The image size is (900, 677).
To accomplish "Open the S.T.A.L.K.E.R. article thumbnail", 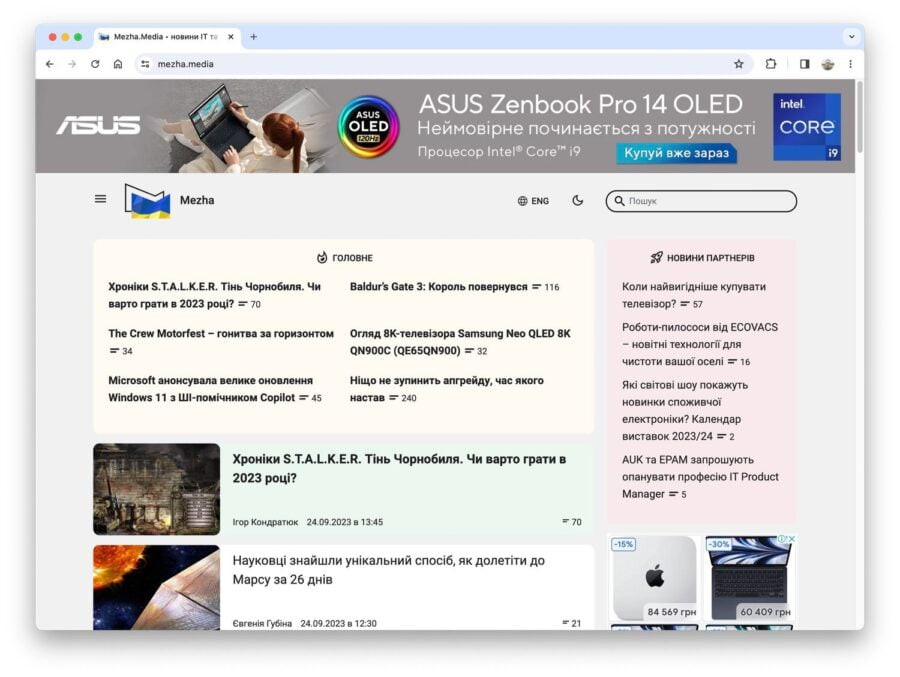I will pyautogui.click(x=157, y=489).
